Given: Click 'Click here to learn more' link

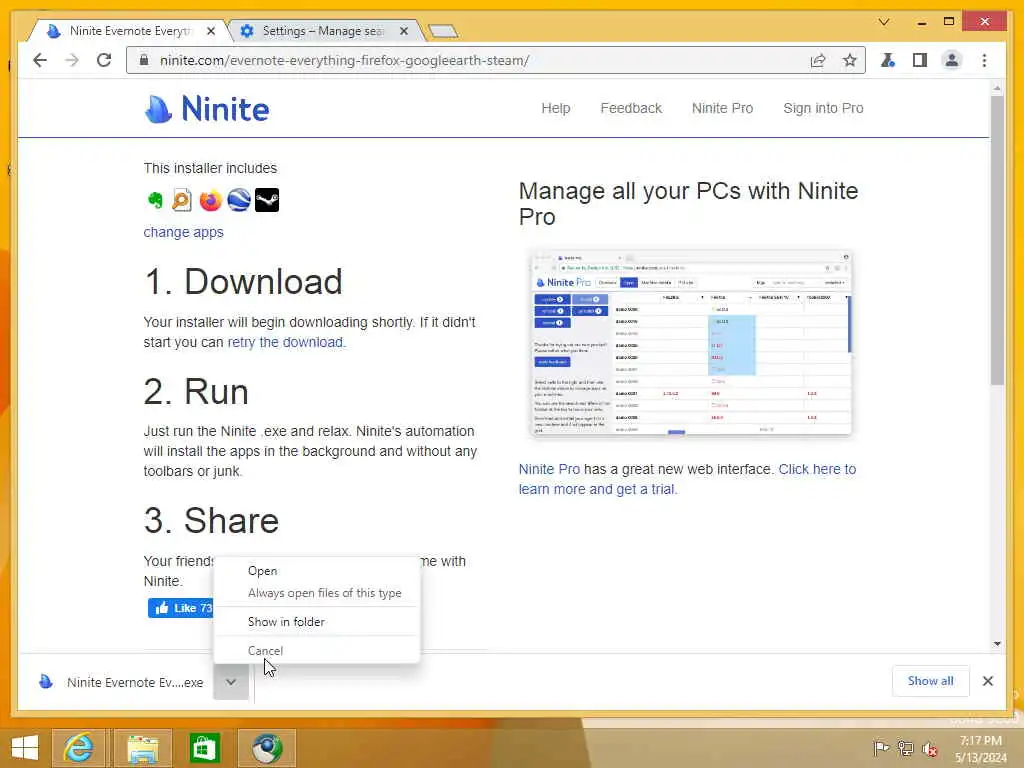Looking at the screenshot, I should point(687,479).
